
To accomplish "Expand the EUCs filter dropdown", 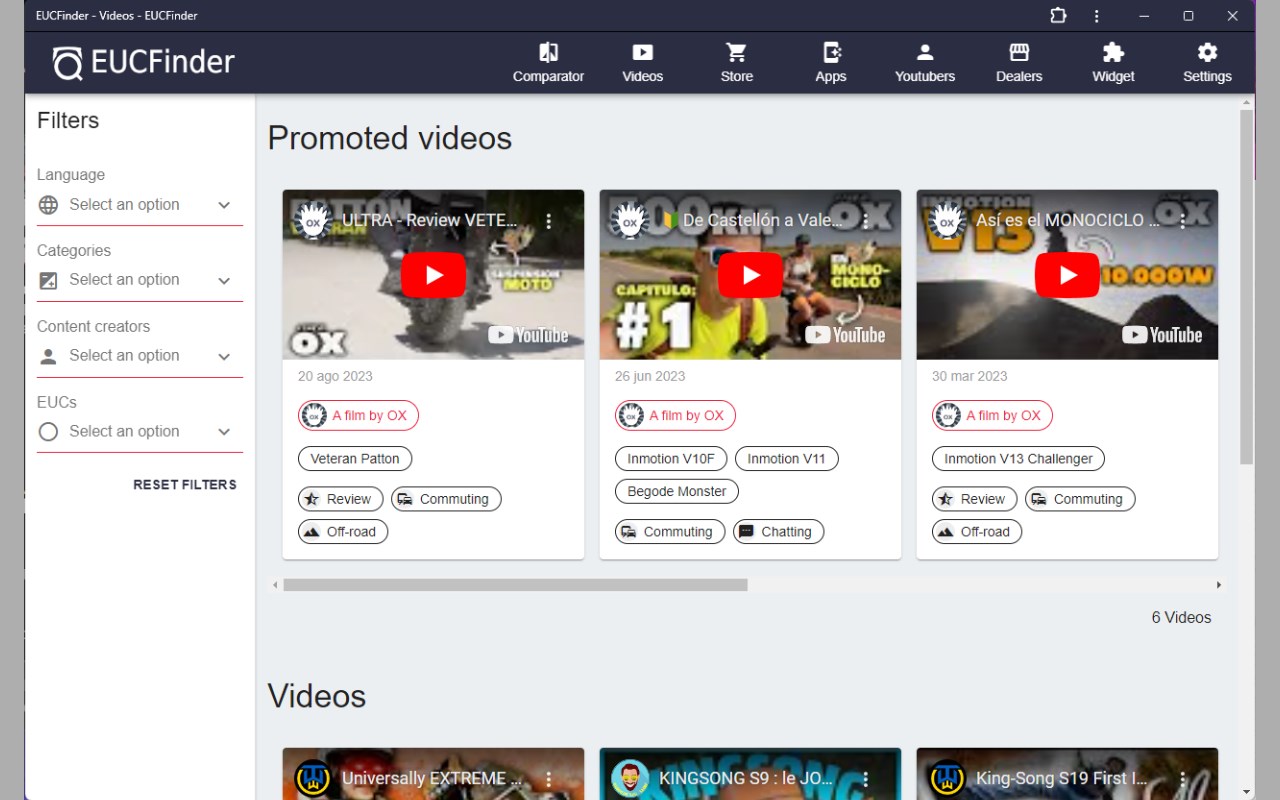I will click(140, 432).
